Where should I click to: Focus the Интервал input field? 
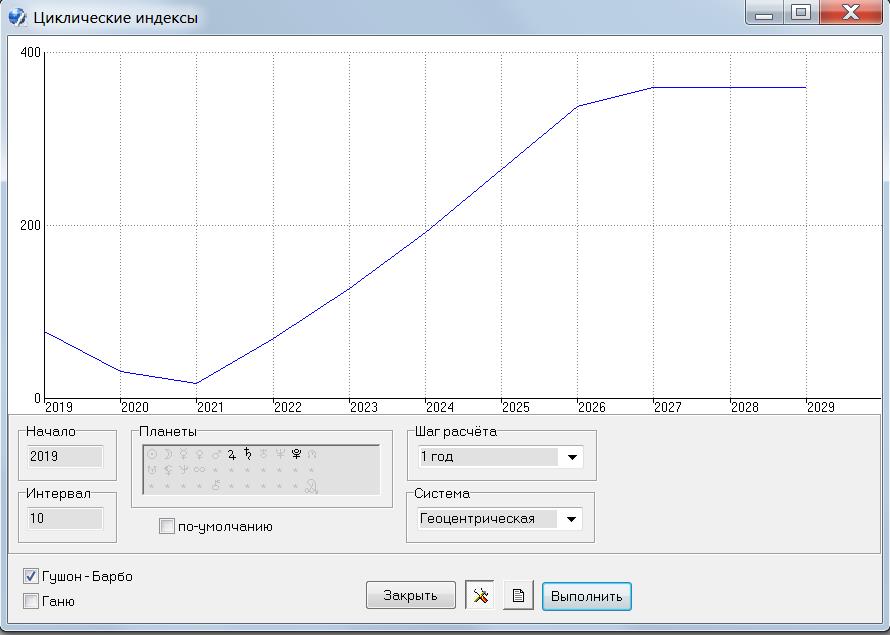pos(65,519)
